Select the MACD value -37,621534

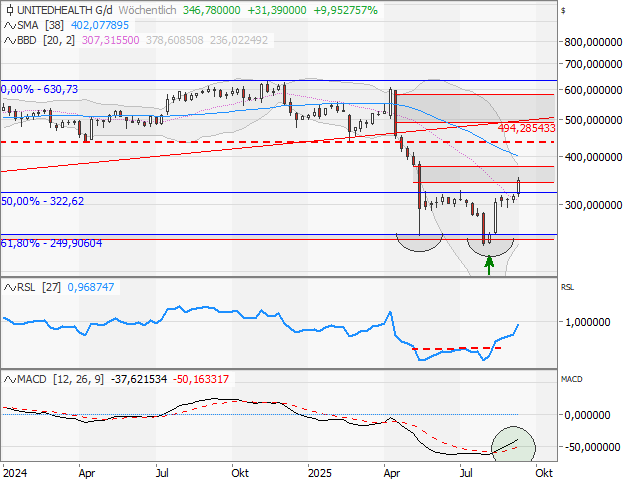[139, 380]
